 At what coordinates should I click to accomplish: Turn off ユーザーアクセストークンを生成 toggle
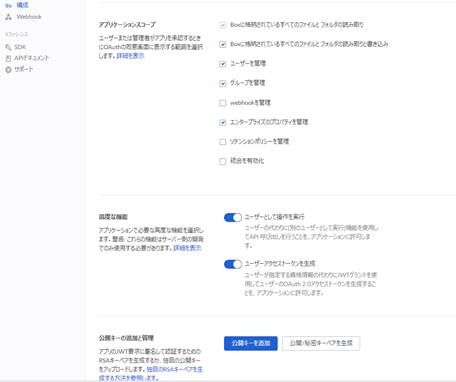tap(233, 264)
